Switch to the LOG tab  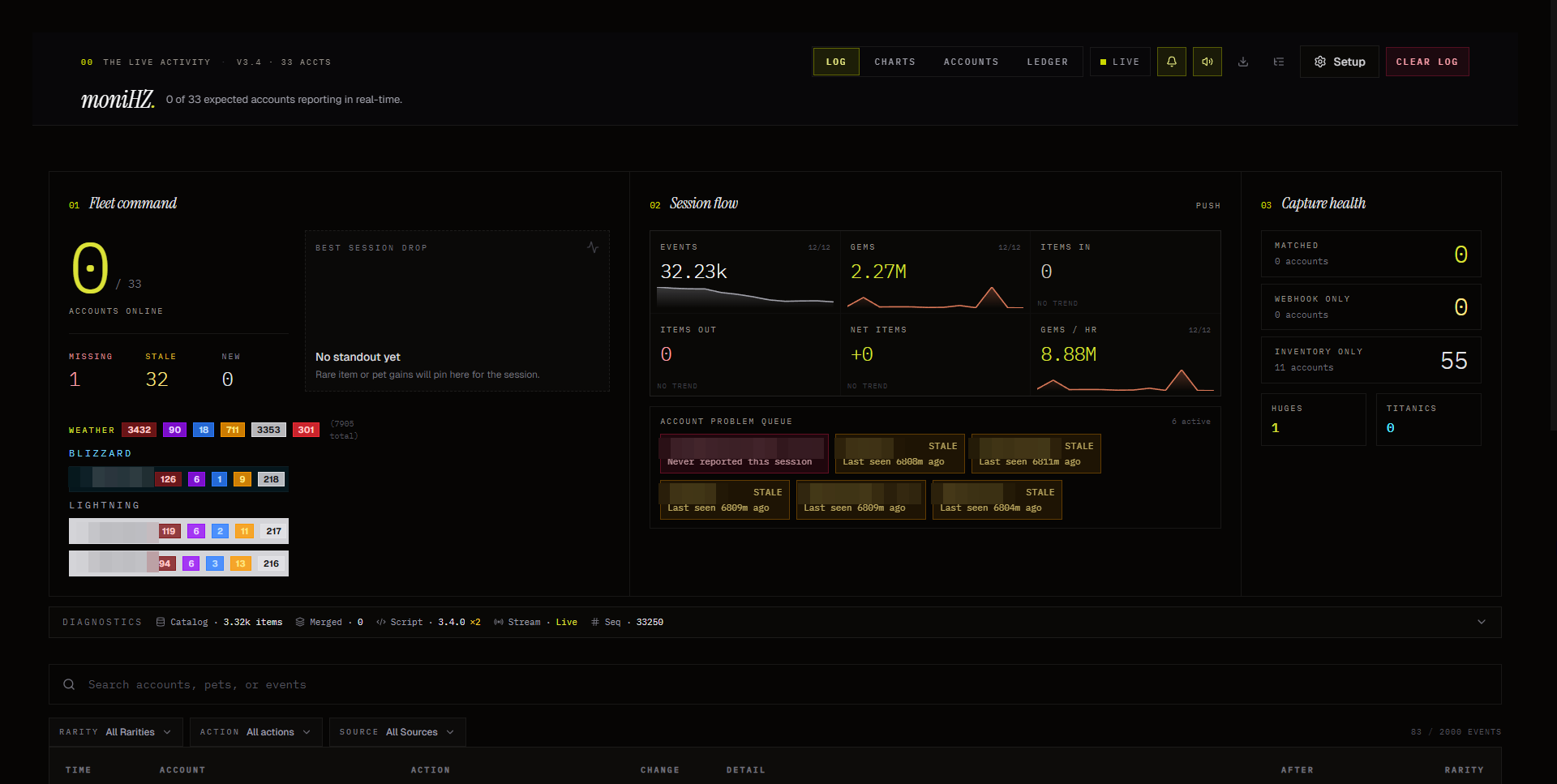coord(836,62)
